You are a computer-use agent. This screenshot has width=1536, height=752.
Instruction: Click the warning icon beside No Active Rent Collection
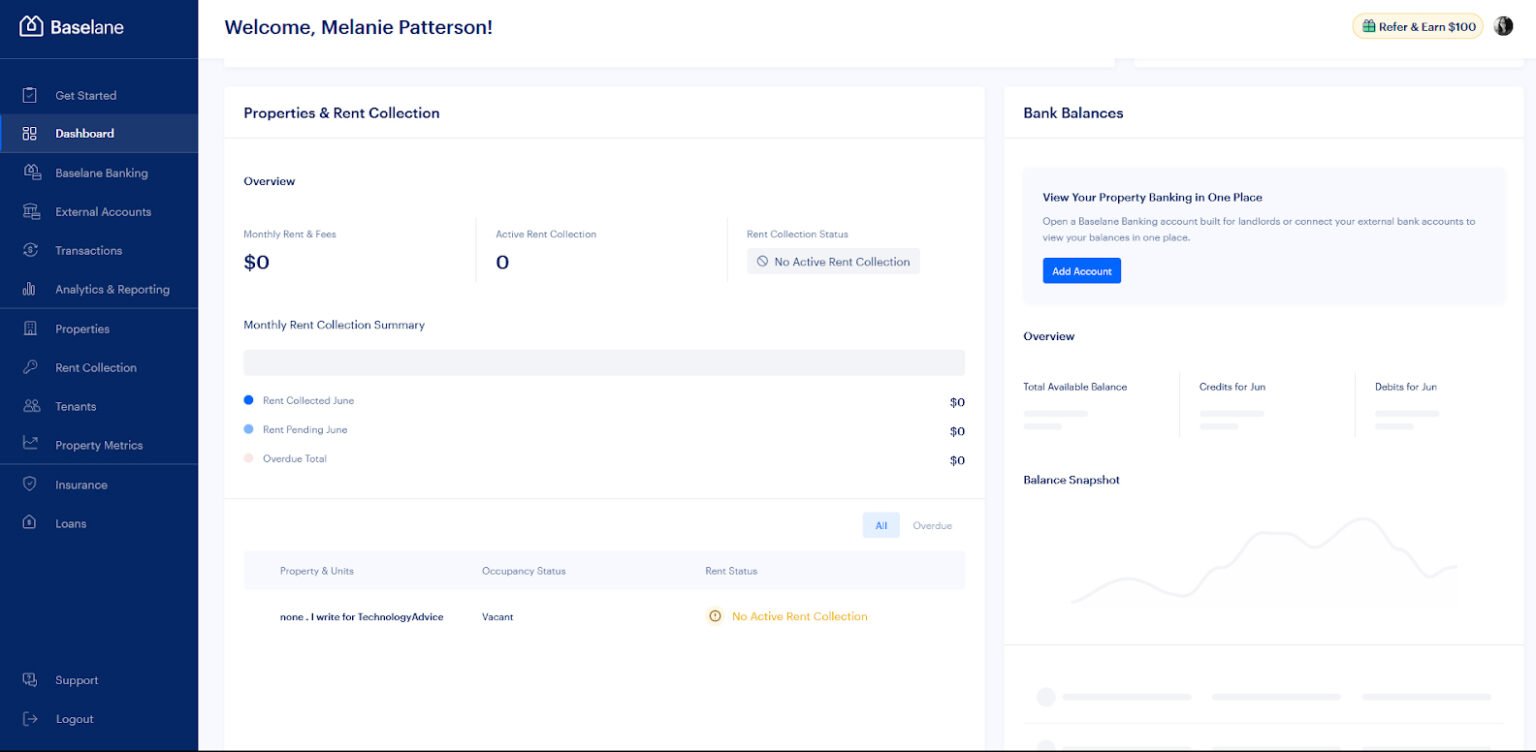714,616
